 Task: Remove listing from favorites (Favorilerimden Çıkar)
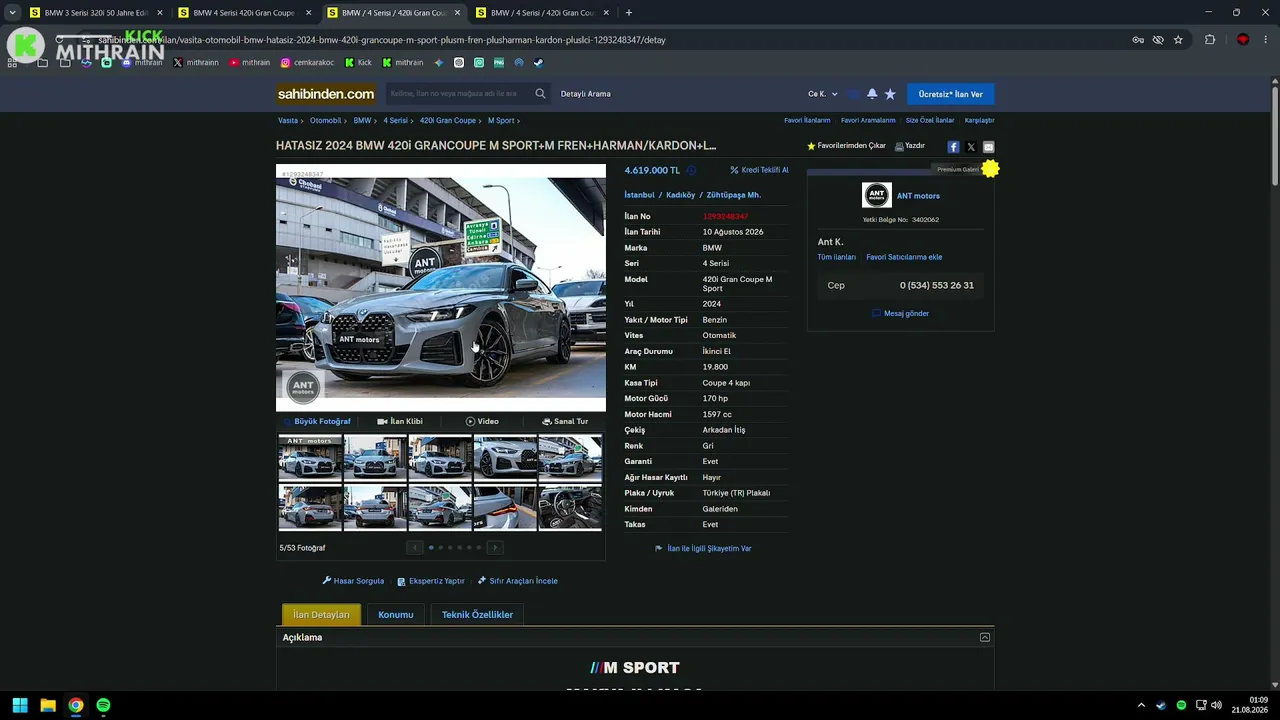click(x=847, y=146)
